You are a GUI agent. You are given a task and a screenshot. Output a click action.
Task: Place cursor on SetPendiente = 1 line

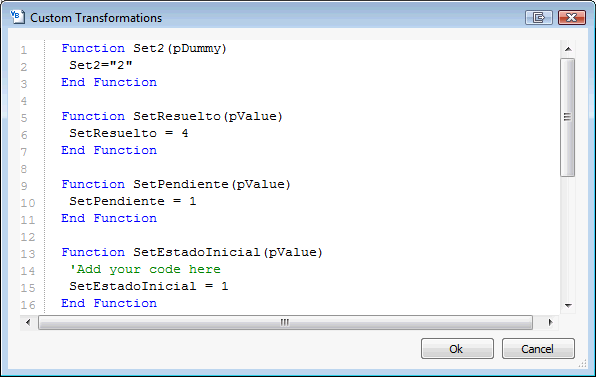(x=133, y=201)
